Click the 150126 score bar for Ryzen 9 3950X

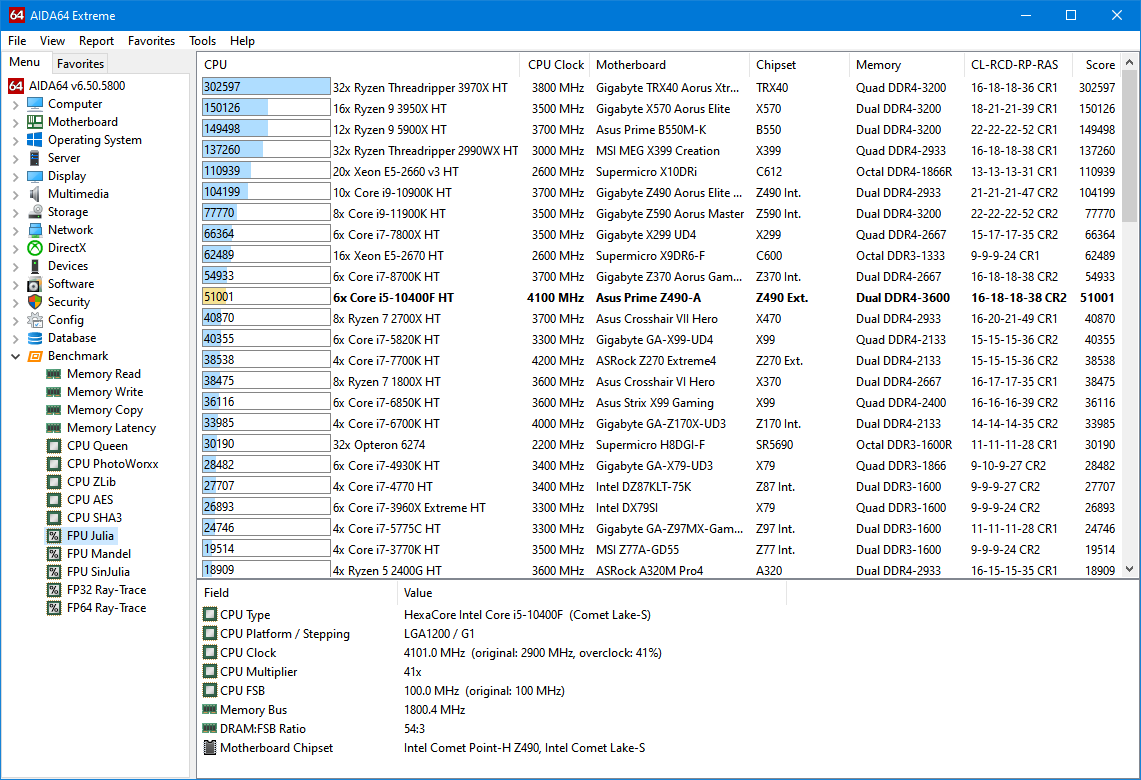tap(266, 108)
